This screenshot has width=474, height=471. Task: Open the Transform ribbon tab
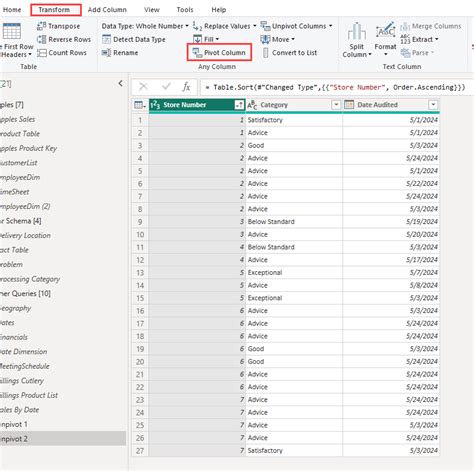[54, 10]
